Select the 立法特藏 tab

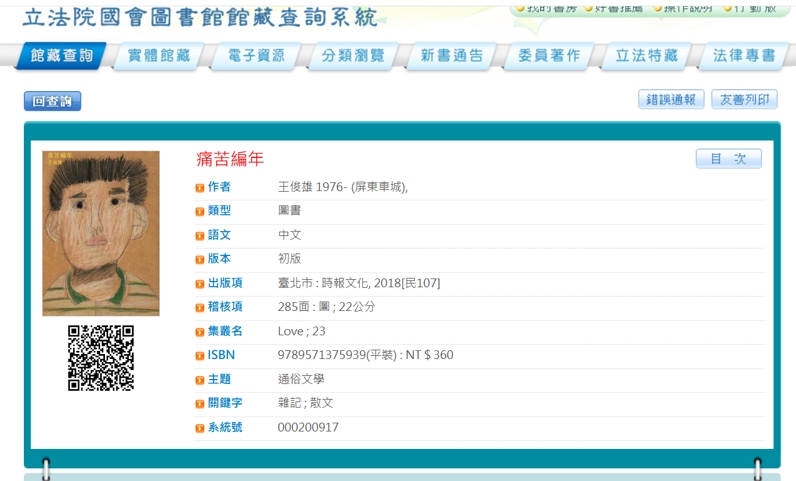point(646,56)
